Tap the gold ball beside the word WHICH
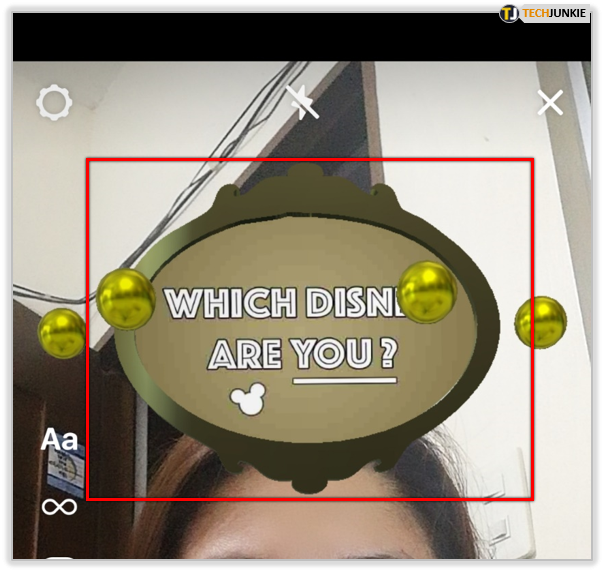Screen dimensions: 604x572 [126, 297]
